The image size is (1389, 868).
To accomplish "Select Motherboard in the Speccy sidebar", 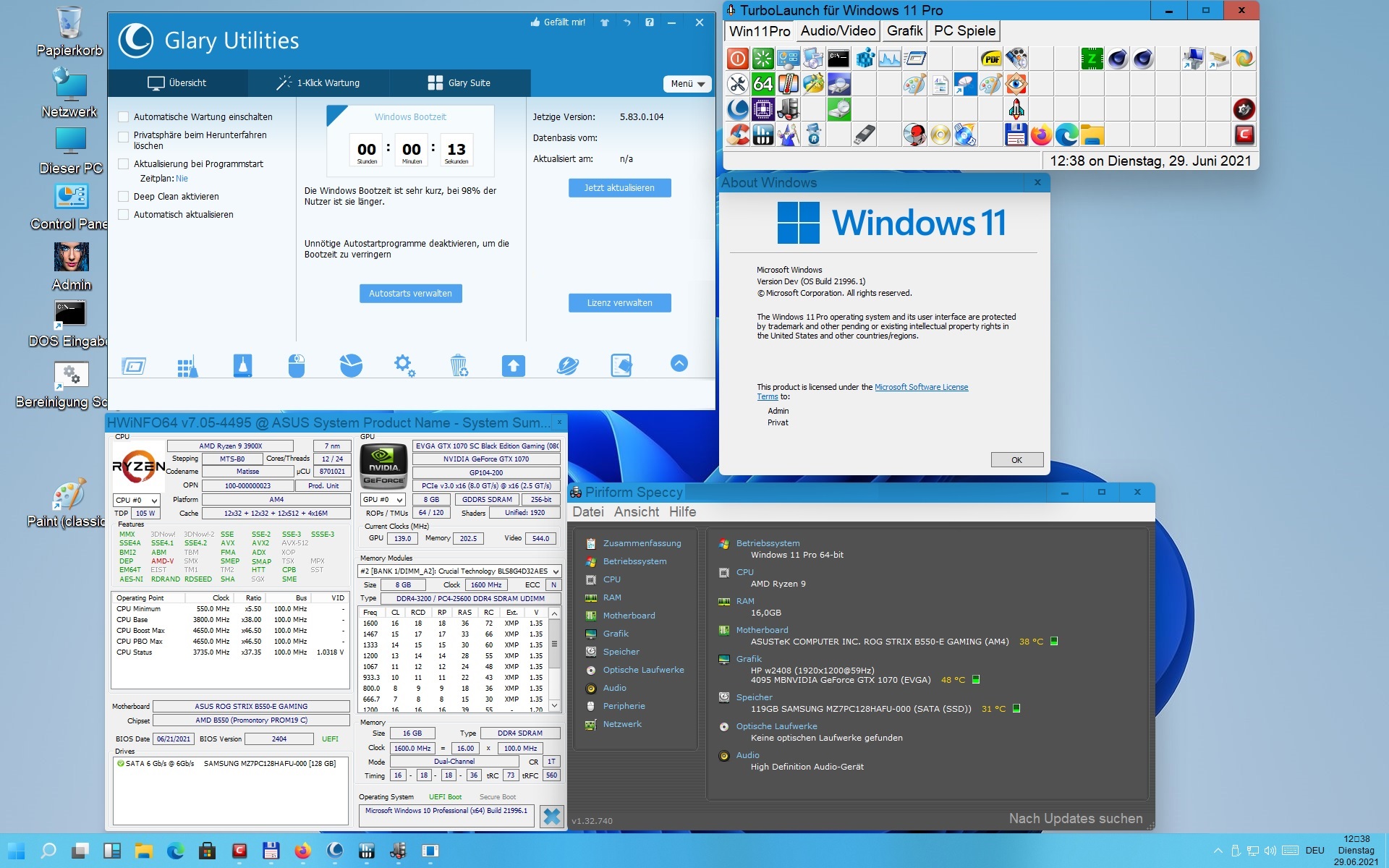I will [x=629, y=616].
